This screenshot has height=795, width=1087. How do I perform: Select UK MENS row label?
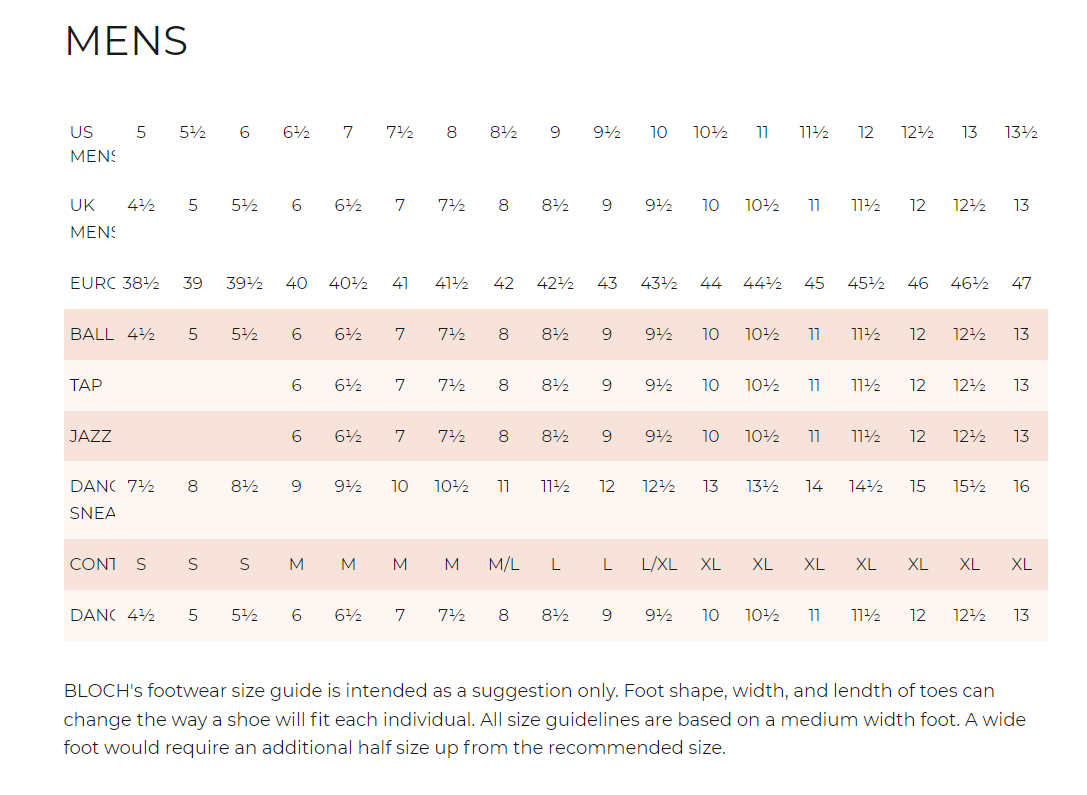tap(92, 218)
